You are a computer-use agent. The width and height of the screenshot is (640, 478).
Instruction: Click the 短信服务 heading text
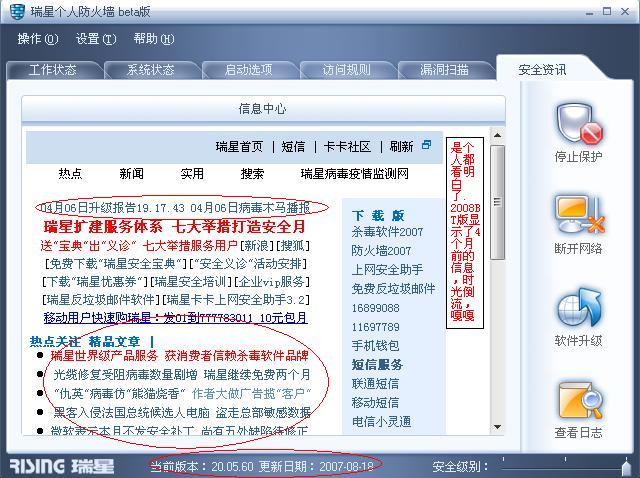point(378,365)
